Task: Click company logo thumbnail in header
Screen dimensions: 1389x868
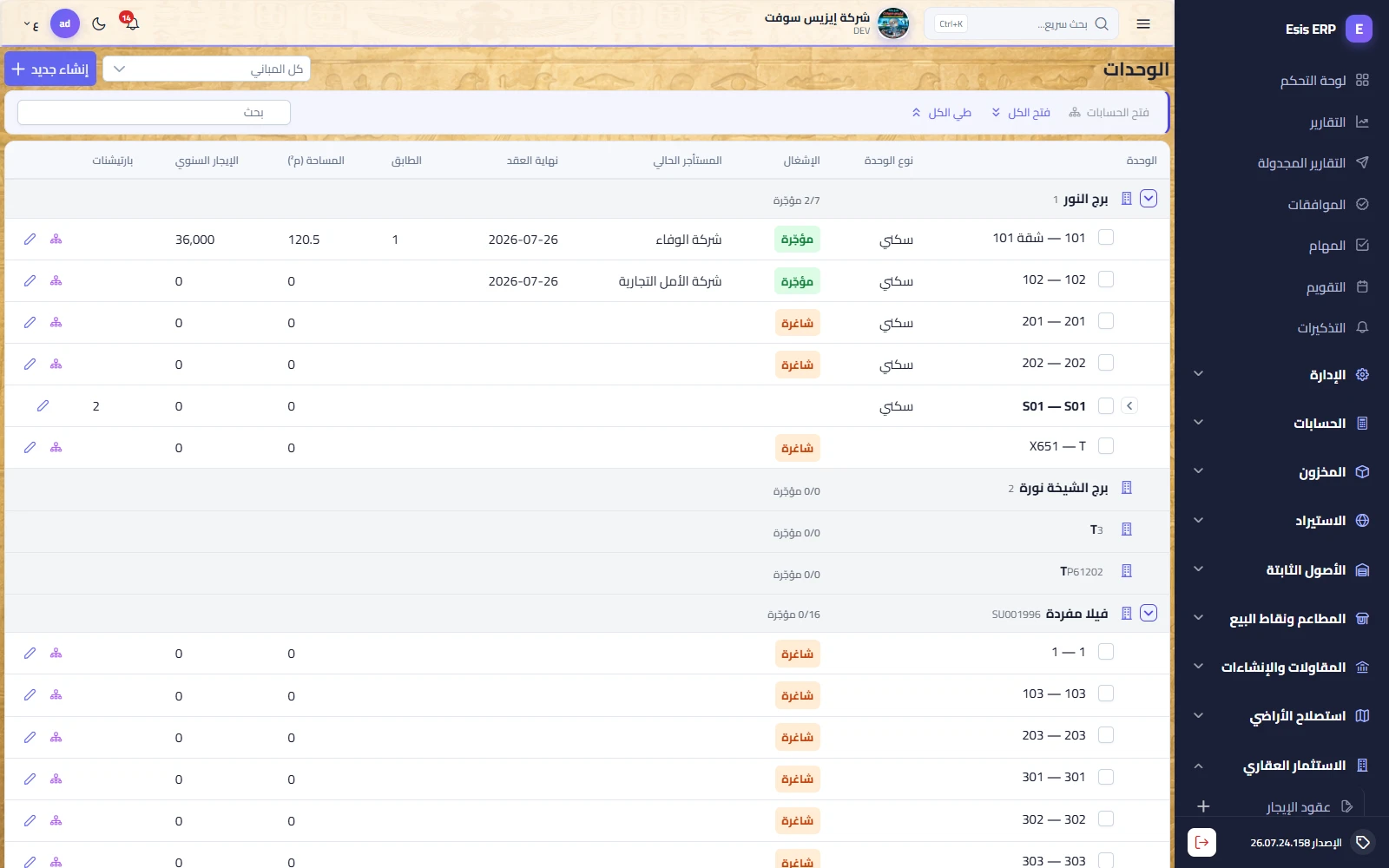Action: coord(893,23)
